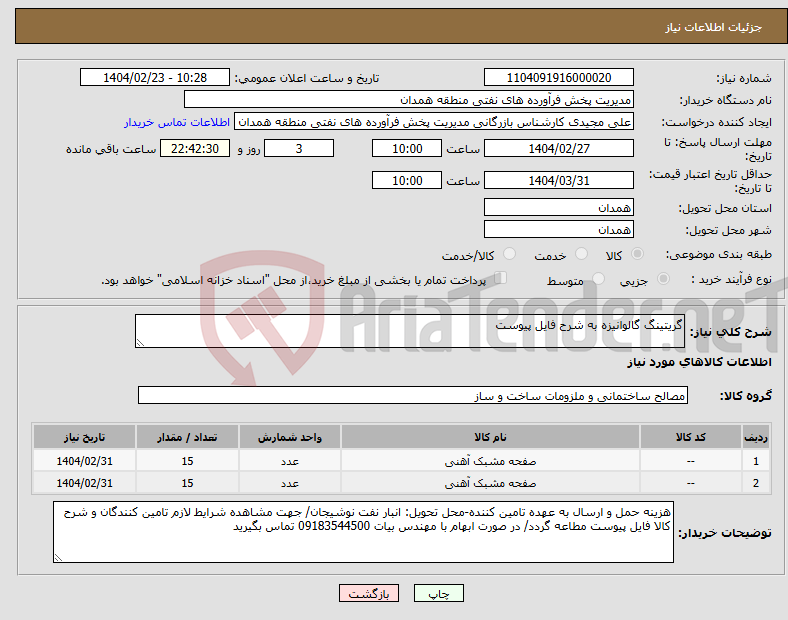Click the توضیحات خریدار text area
Viewport: 788px width, 620px height.
363,532
